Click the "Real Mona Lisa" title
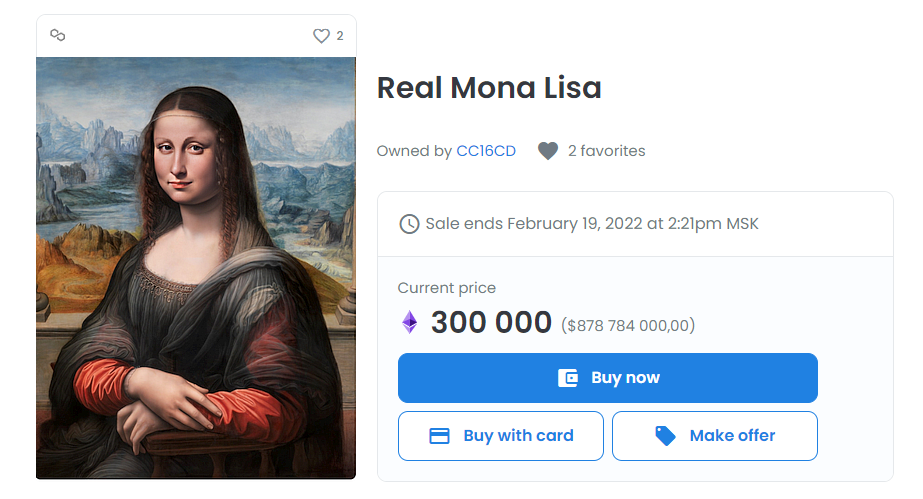The height and width of the screenshot is (499, 923). coord(489,88)
